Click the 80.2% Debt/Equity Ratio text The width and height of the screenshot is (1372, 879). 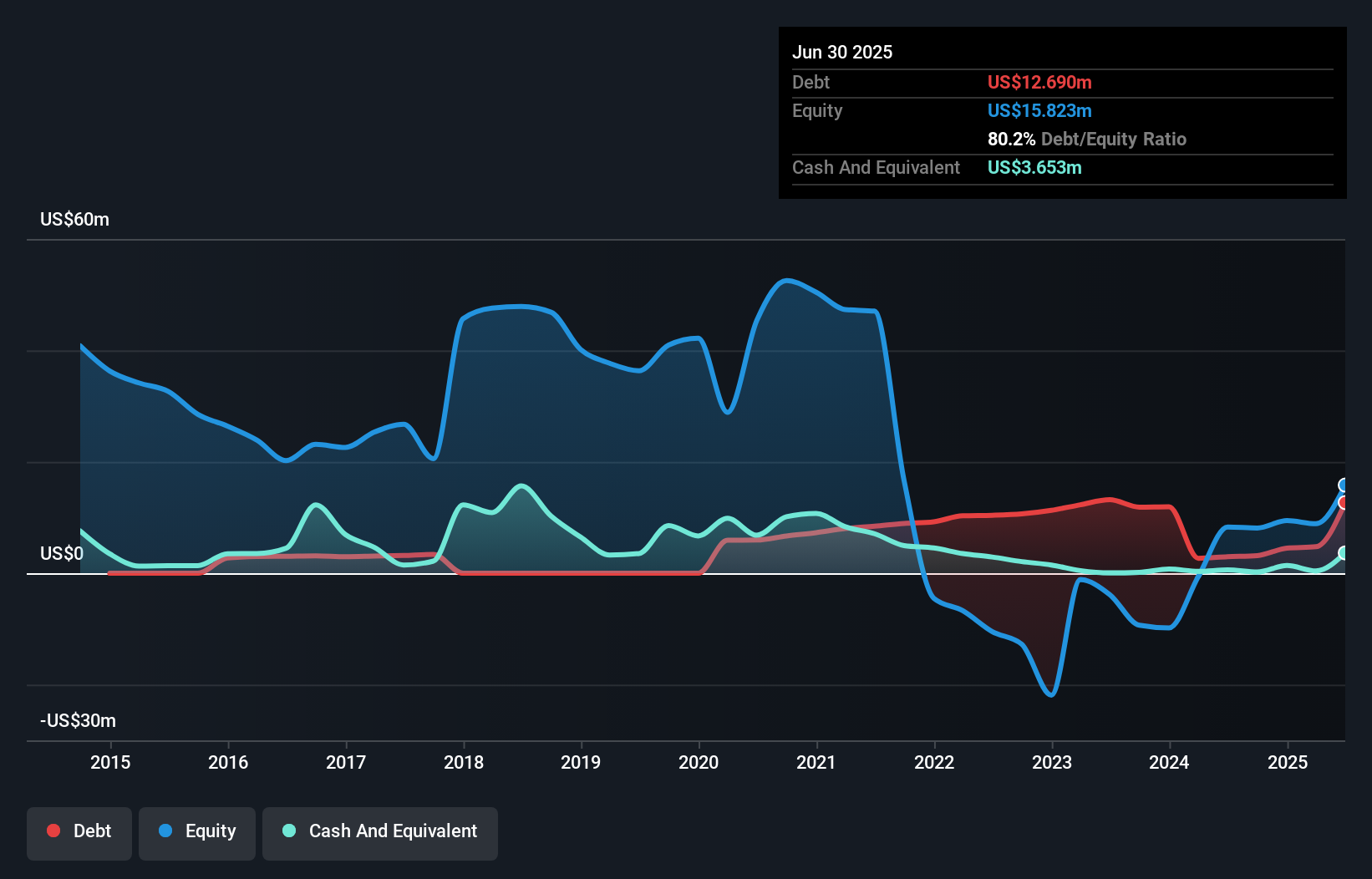[1086, 139]
